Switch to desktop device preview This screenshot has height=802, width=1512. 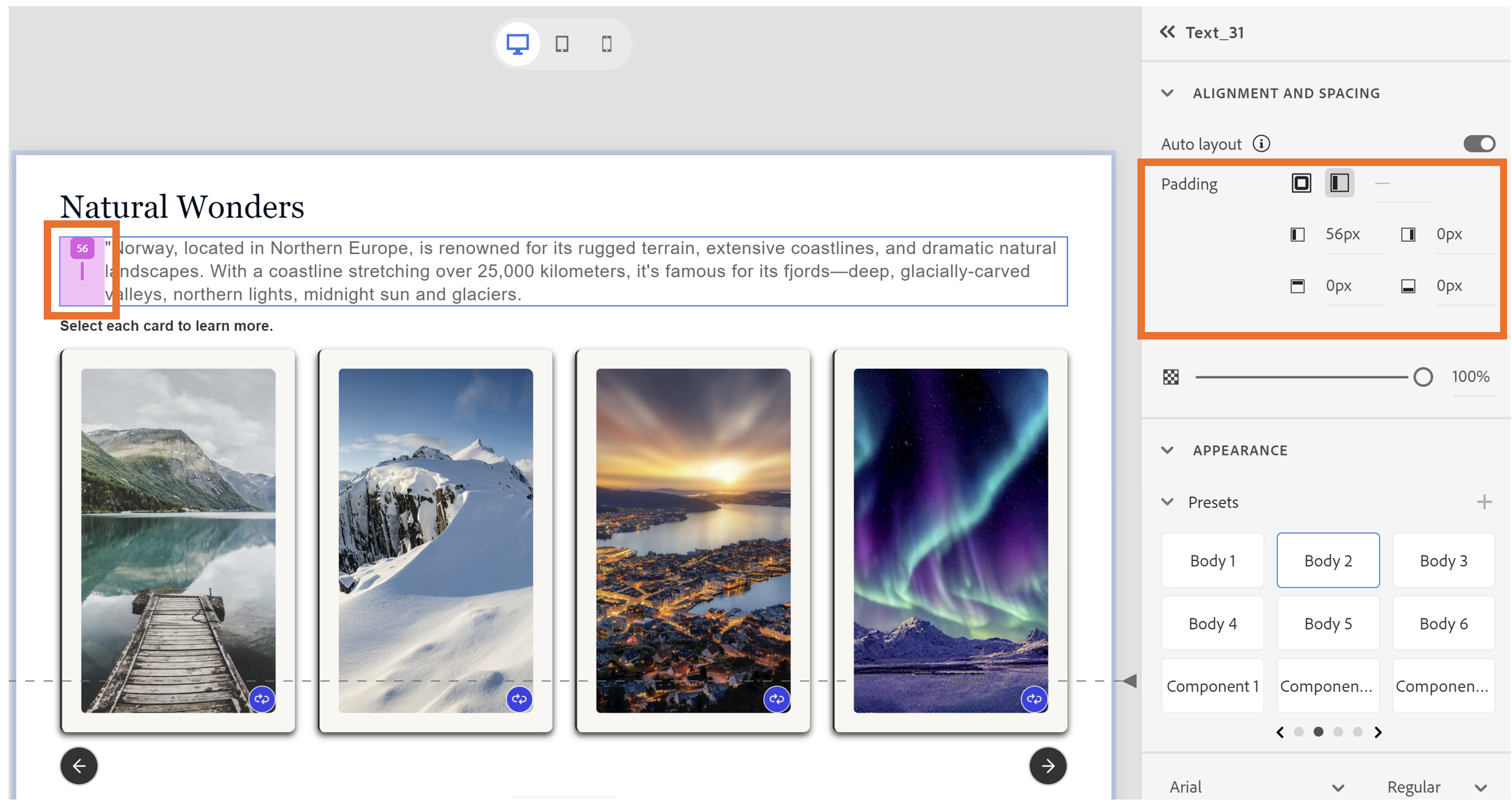click(x=517, y=44)
